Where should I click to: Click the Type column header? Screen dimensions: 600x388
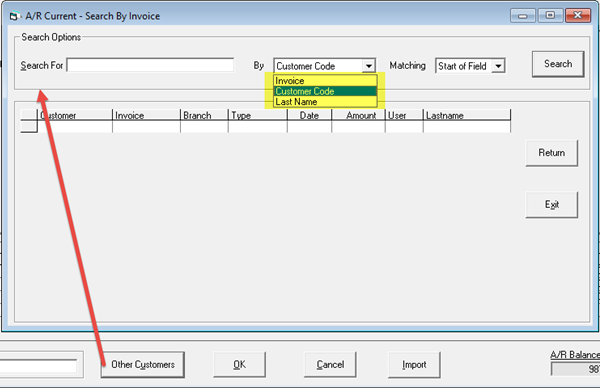click(x=258, y=115)
